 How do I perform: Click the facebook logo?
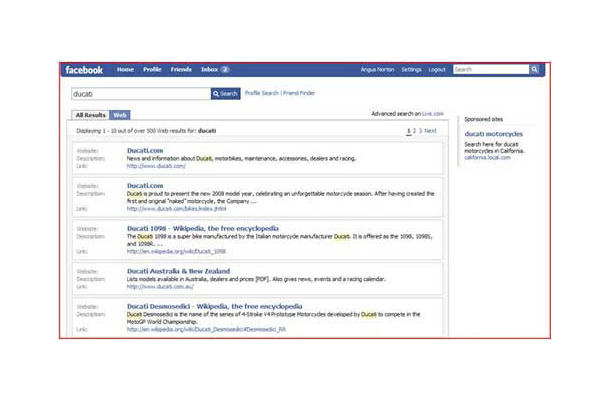click(84, 70)
